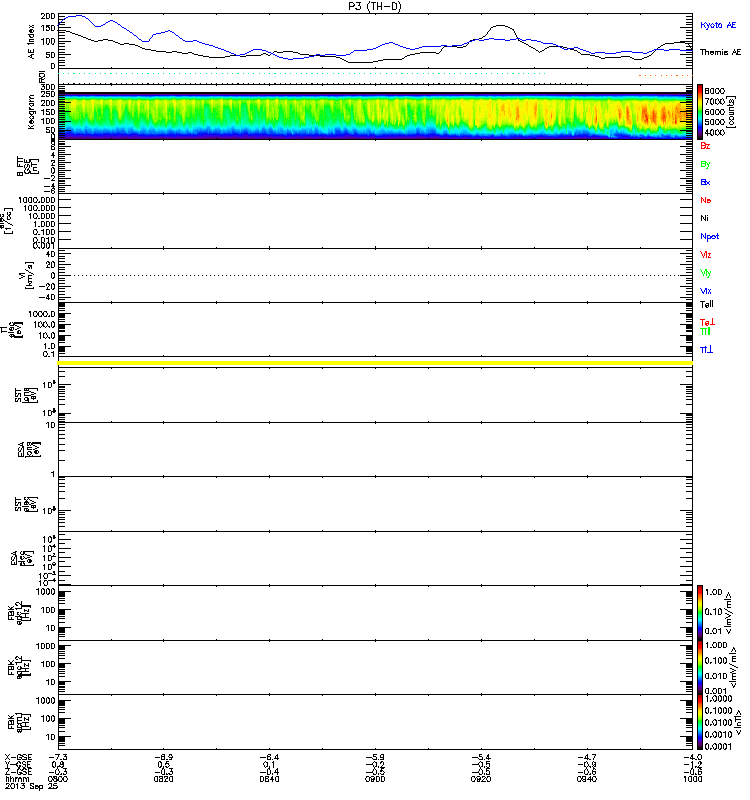Click the dotted zero line in Vi panel
This screenshot has height=800, width=750.
[375, 276]
